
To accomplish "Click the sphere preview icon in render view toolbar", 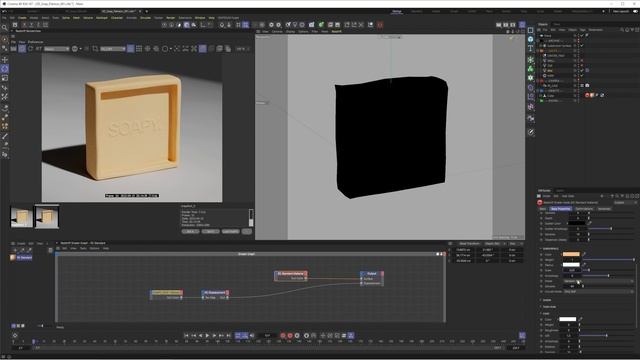I will point(75,49).
